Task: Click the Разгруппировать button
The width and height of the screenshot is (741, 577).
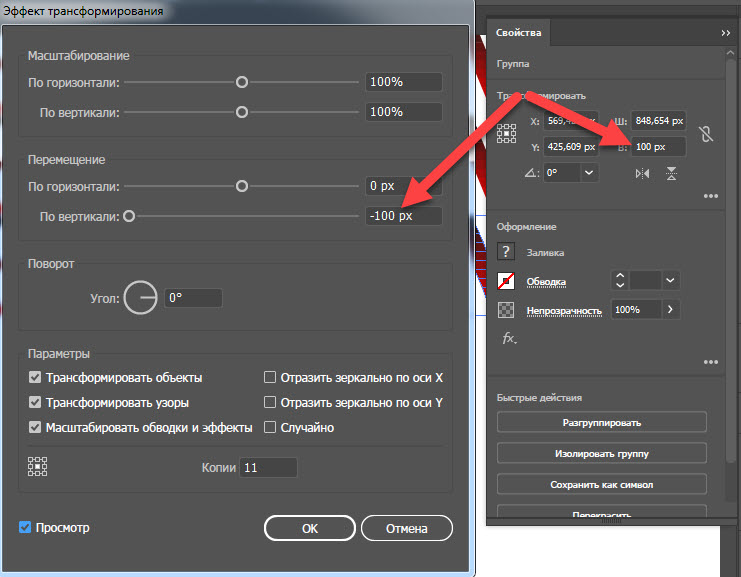Action: click(602, 422)
